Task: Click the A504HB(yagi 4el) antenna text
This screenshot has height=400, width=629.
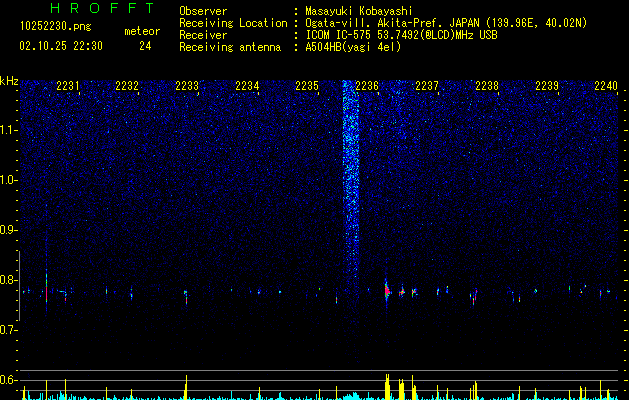Action: point(353,47)
